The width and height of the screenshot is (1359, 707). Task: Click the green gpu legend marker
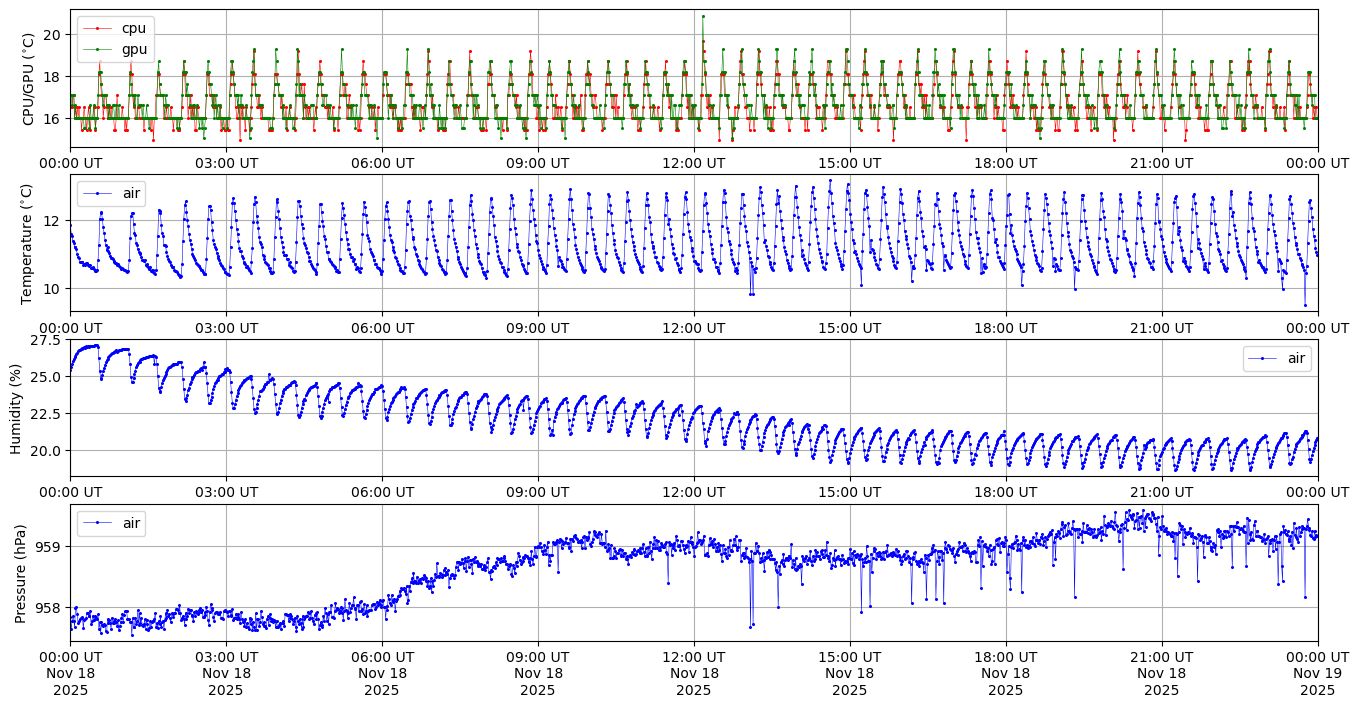coord(97,47)
